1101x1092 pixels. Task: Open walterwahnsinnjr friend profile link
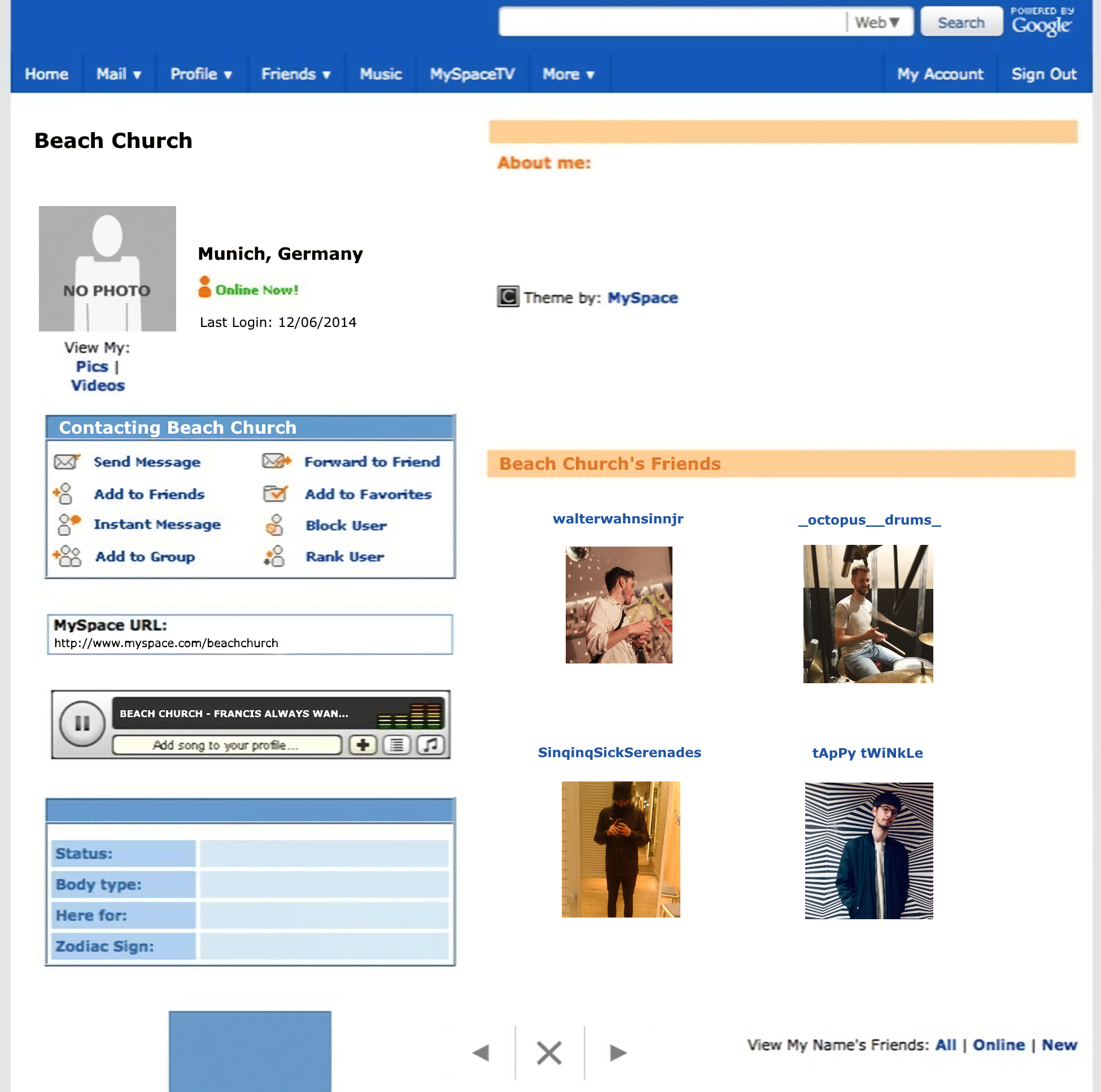click(618, 519)
